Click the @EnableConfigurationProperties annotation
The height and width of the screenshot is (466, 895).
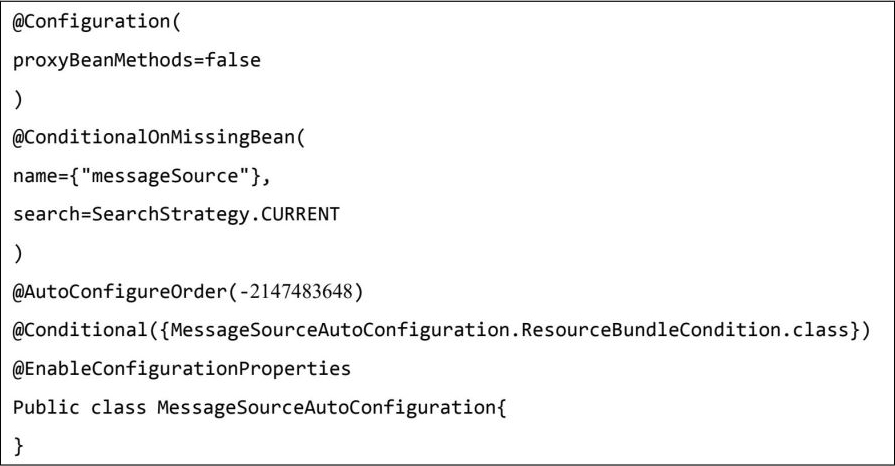[182, 368]
